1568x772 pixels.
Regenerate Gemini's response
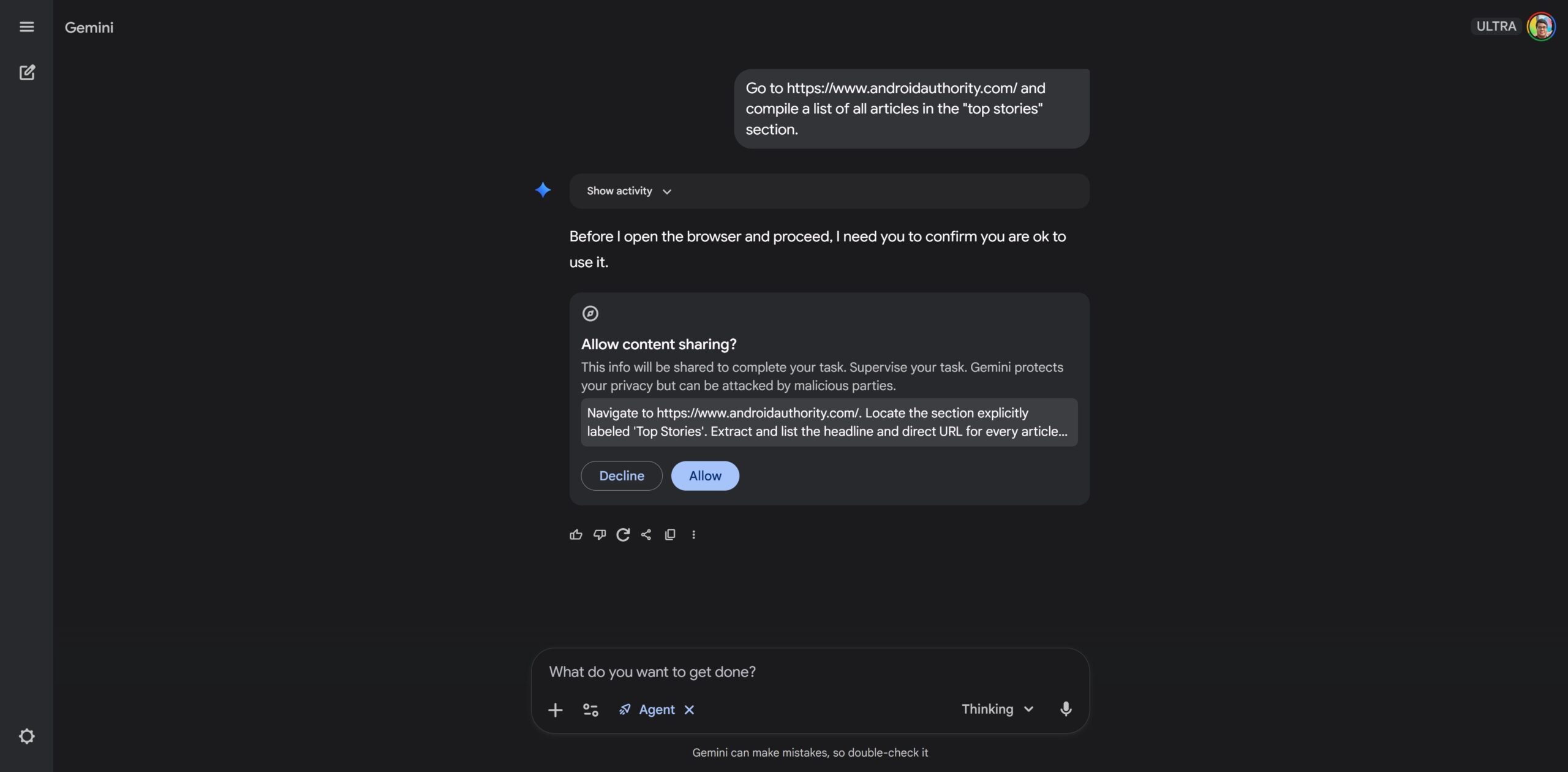click(622, 534)
